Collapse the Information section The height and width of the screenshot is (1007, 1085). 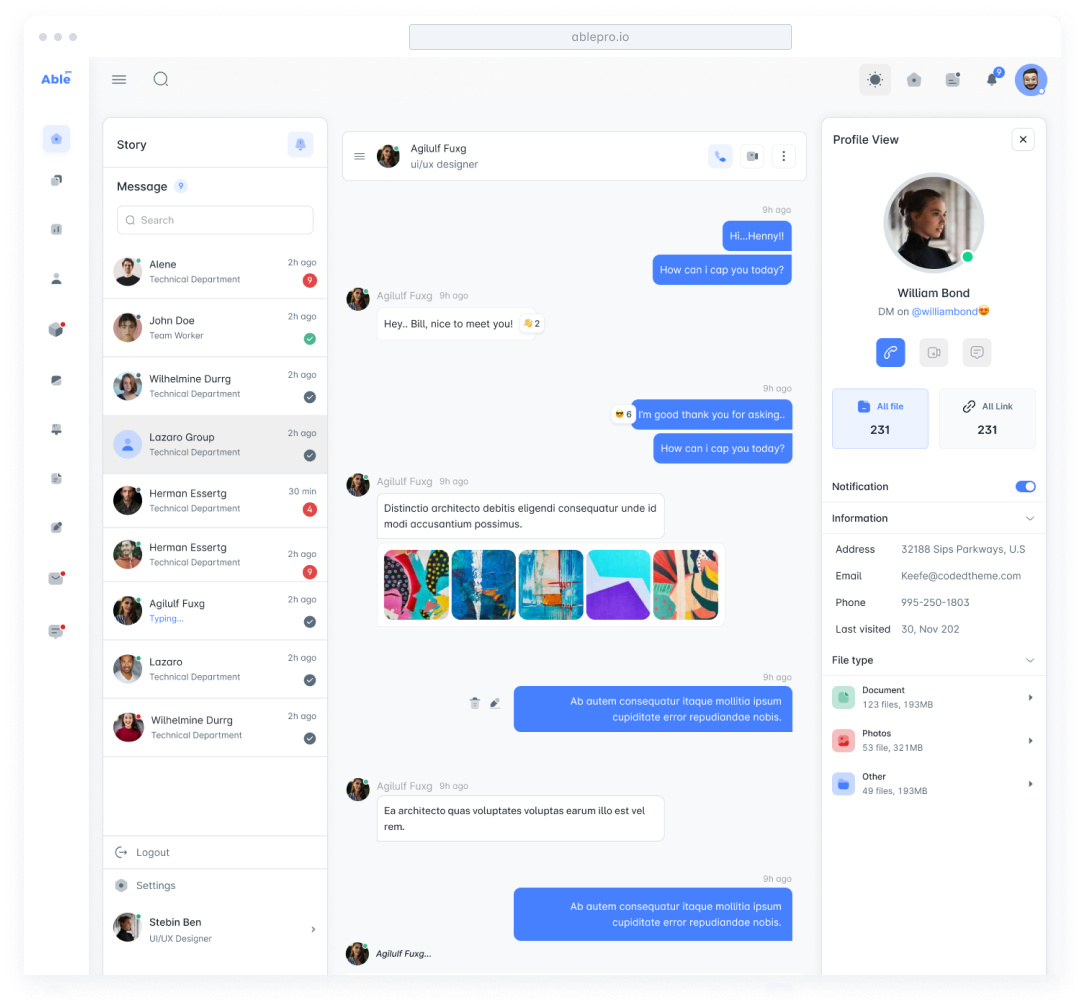[1028, 518]
